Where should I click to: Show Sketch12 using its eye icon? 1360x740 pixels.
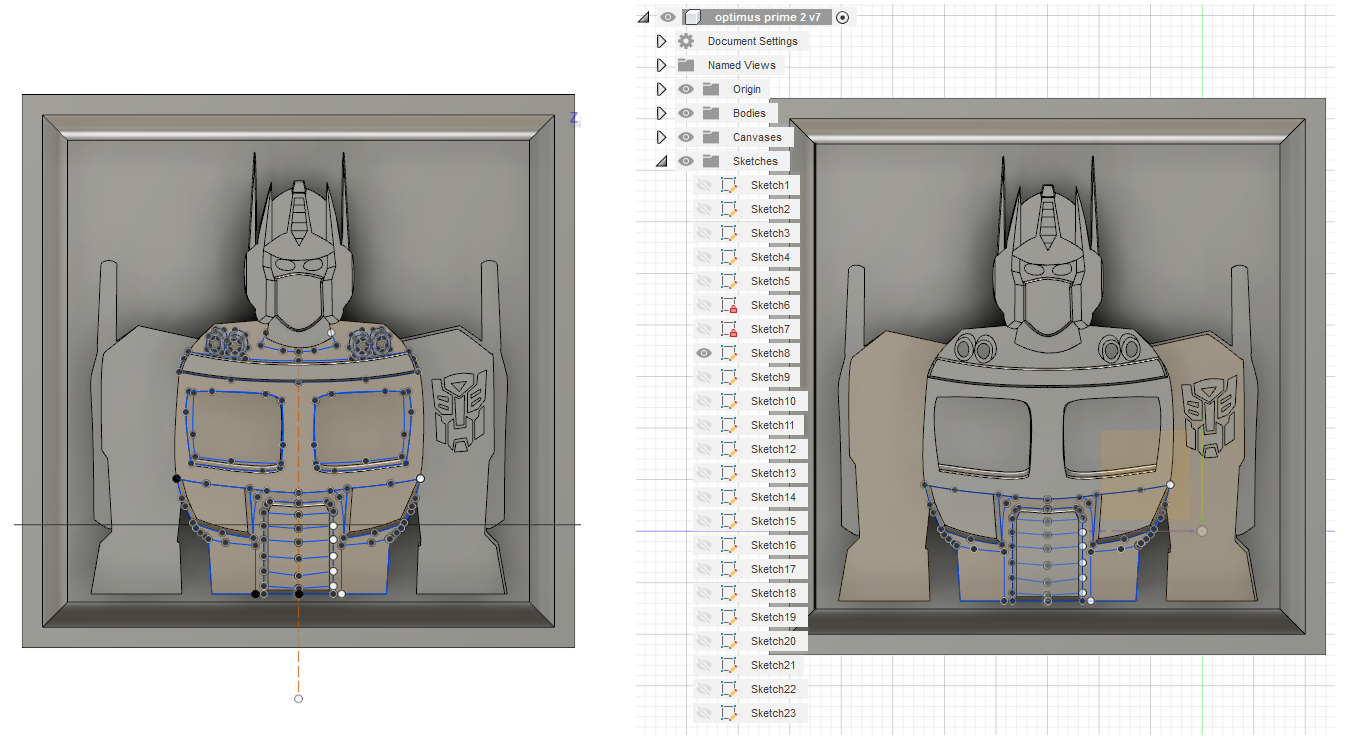[x=704, y=449]
